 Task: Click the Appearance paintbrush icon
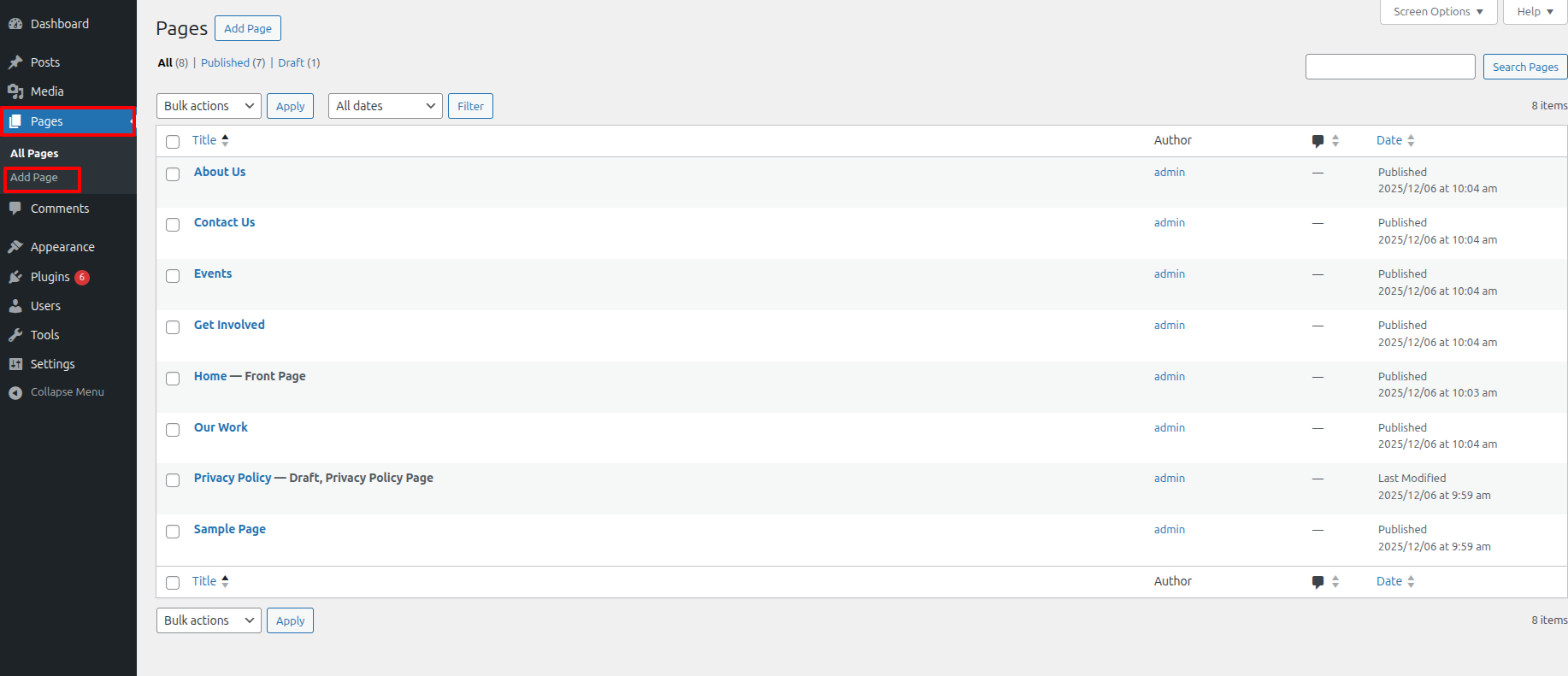pyautogui.click(x=15, y=247)
